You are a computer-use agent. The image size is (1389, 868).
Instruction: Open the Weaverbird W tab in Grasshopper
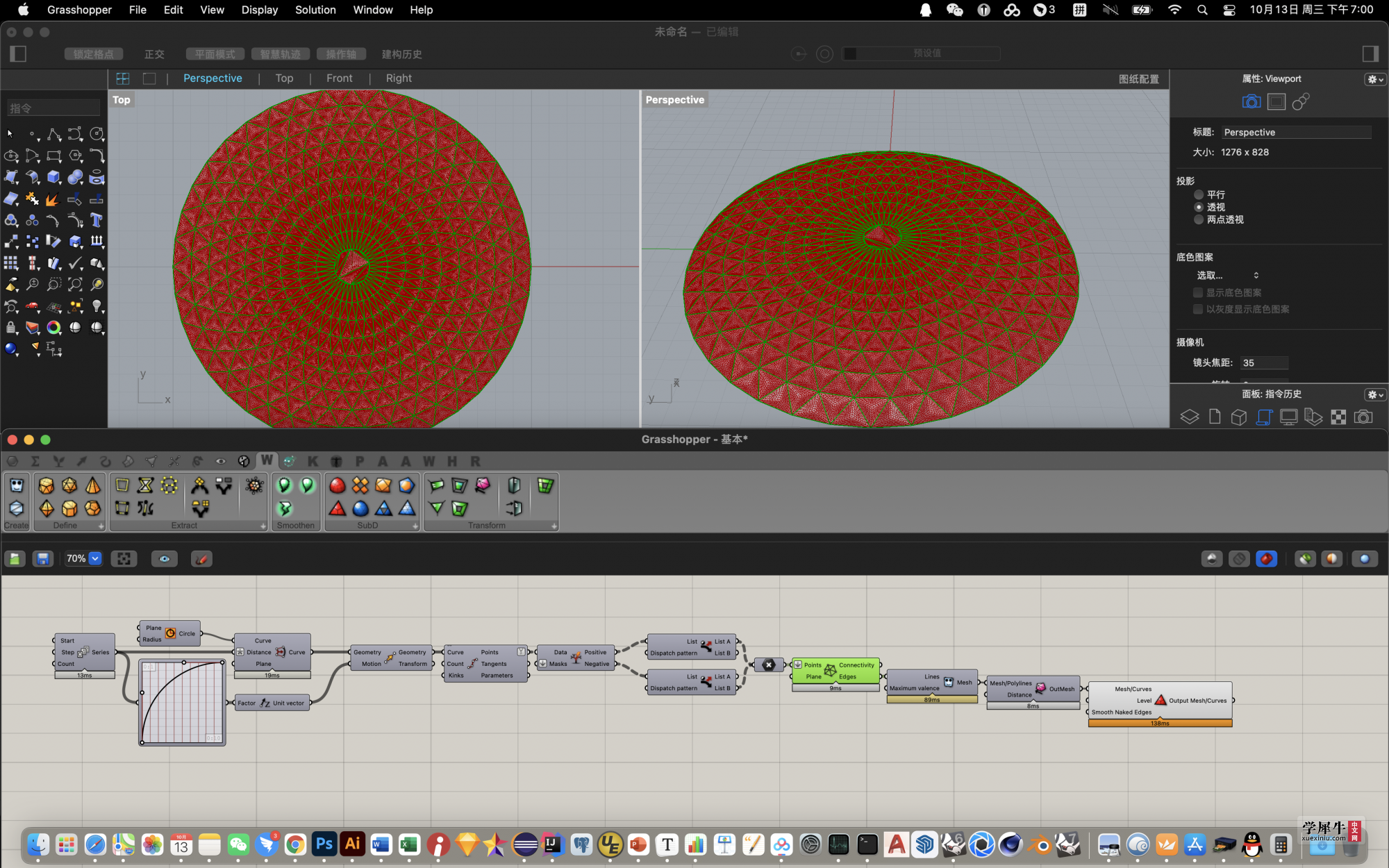pyautogui.click(x=267, y=460)
